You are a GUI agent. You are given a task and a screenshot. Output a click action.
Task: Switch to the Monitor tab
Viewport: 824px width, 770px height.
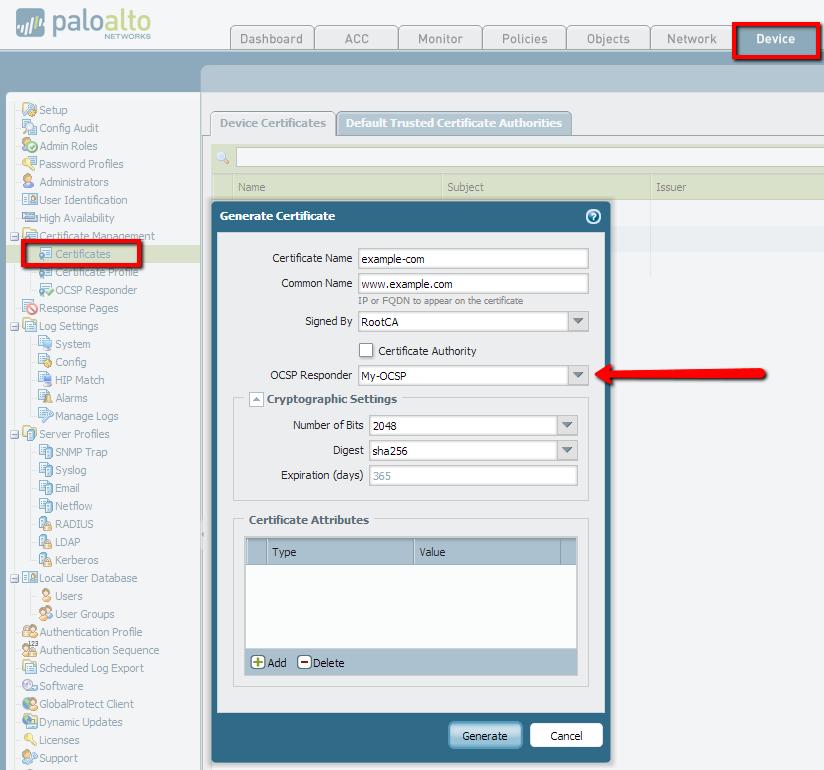pos(440,38)
